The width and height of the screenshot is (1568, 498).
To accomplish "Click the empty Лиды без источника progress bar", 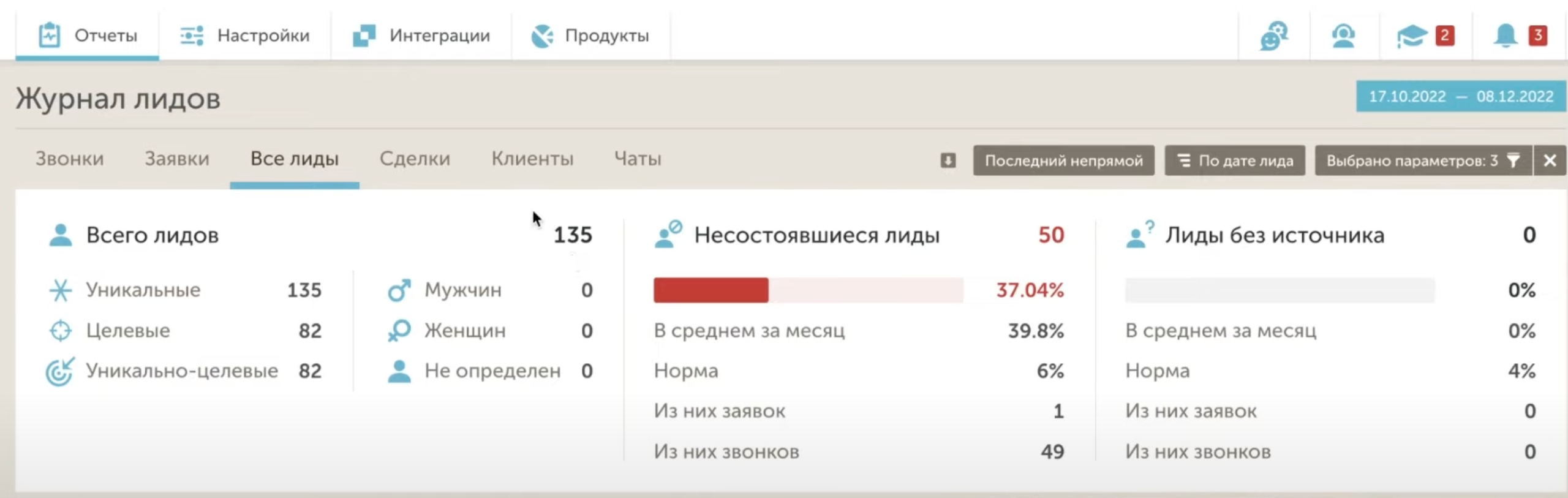I will (1280, 290).
